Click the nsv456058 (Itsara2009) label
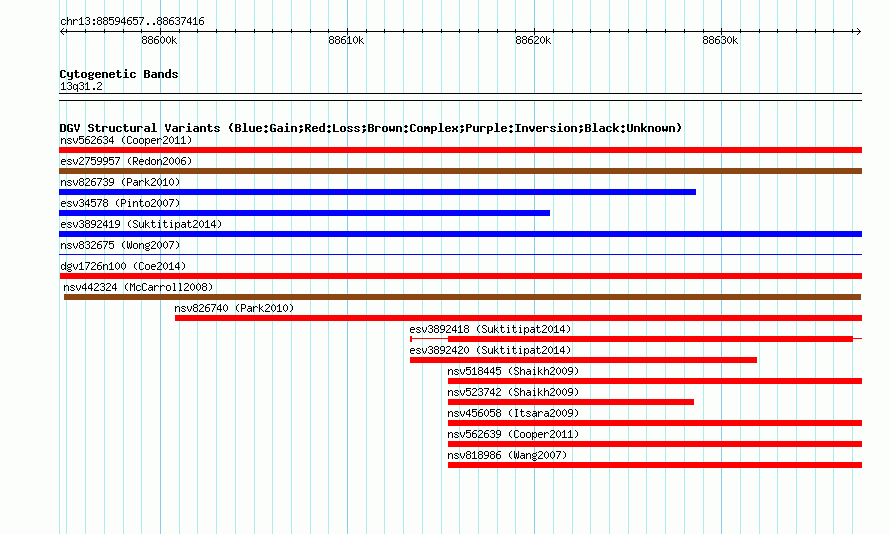 pyautogui.click(x=513, y=413)
